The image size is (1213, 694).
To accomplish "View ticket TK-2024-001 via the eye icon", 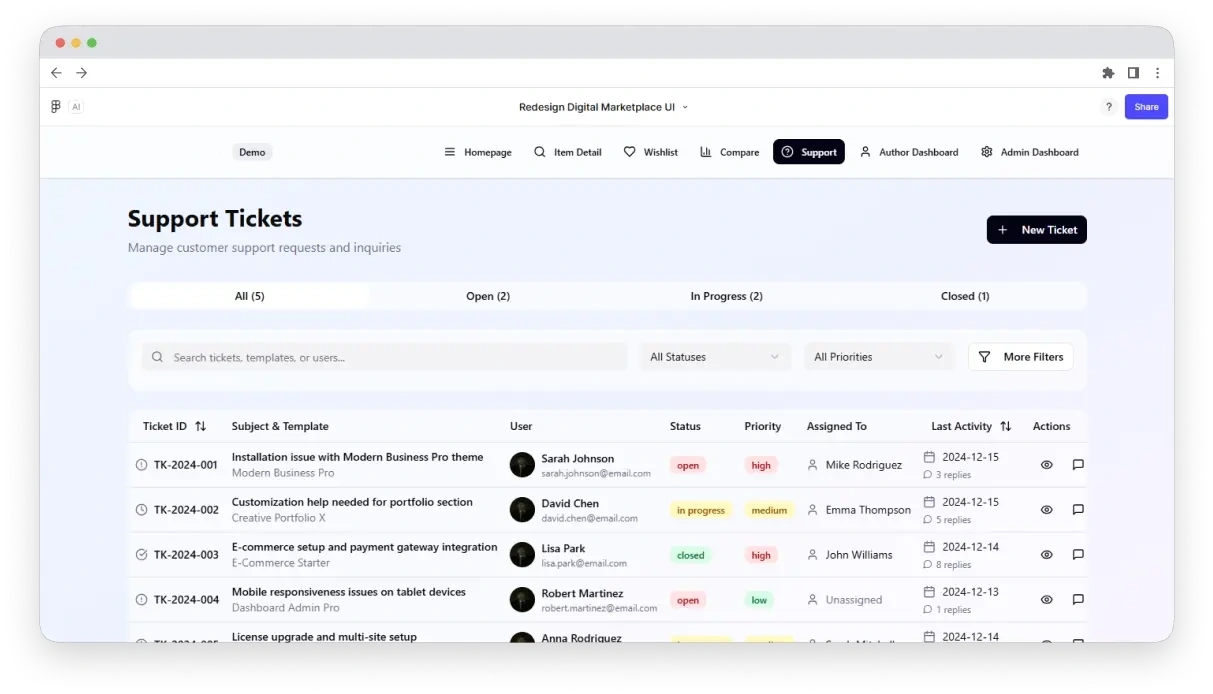I will click(x=1046, y=464).
